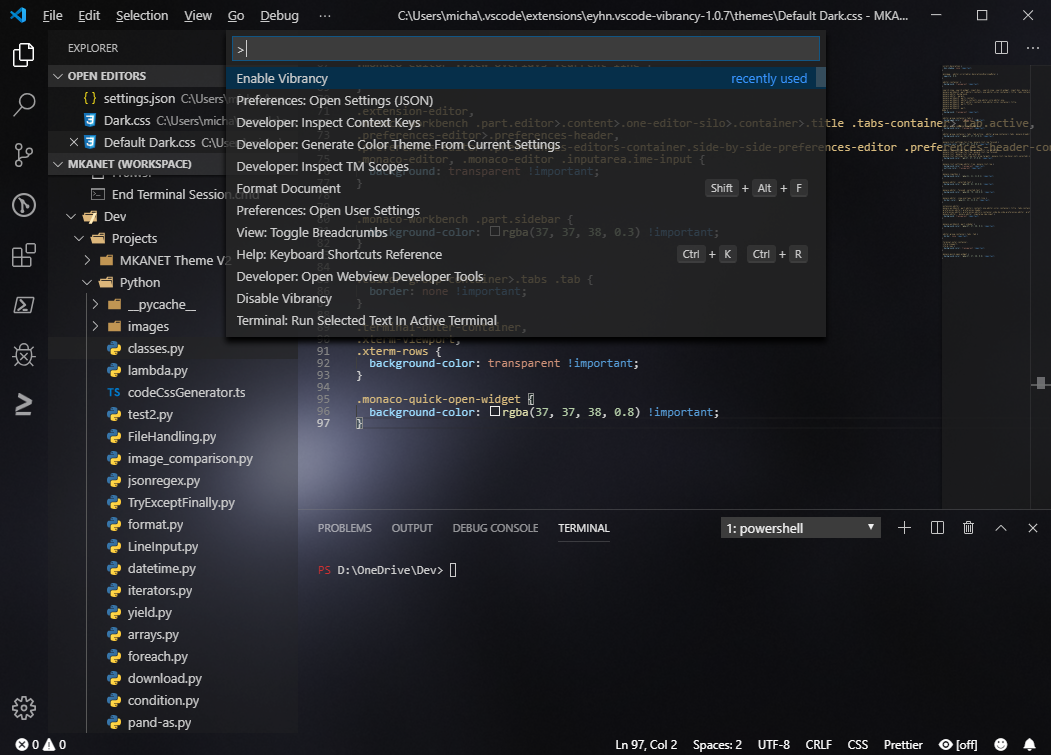Open the Source Control view

click(23, 155)
